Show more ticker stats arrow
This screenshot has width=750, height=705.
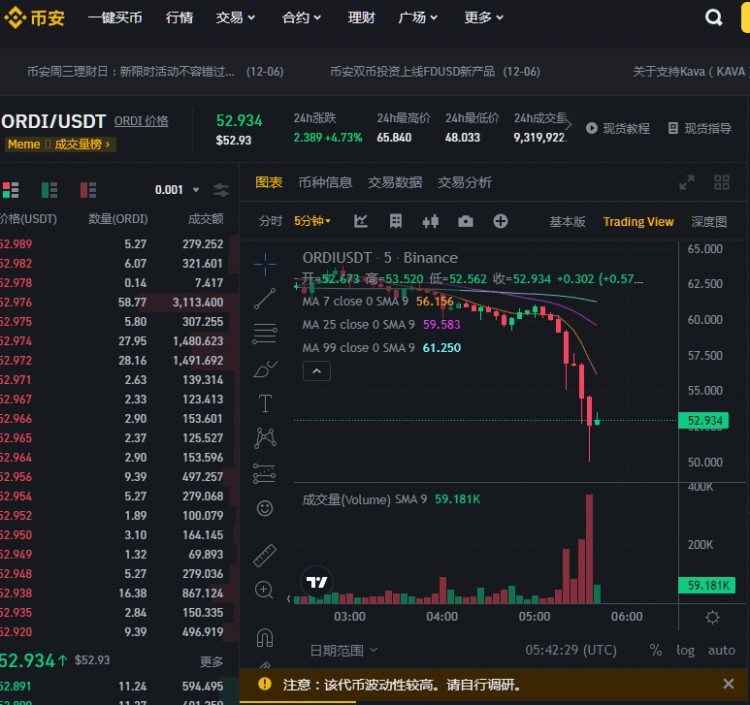pos(569,125)
